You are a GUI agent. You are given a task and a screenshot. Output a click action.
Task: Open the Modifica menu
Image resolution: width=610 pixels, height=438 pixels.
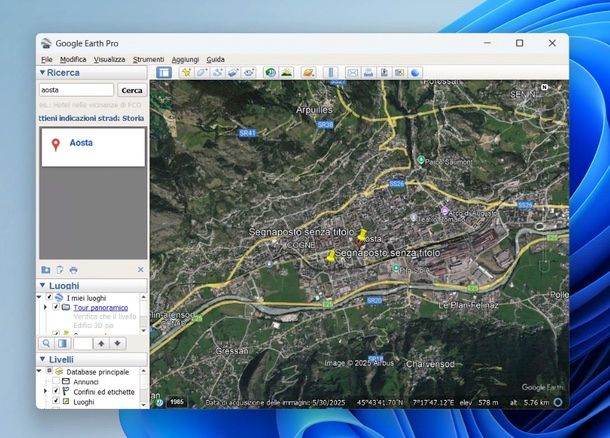(x=73, y=59)
